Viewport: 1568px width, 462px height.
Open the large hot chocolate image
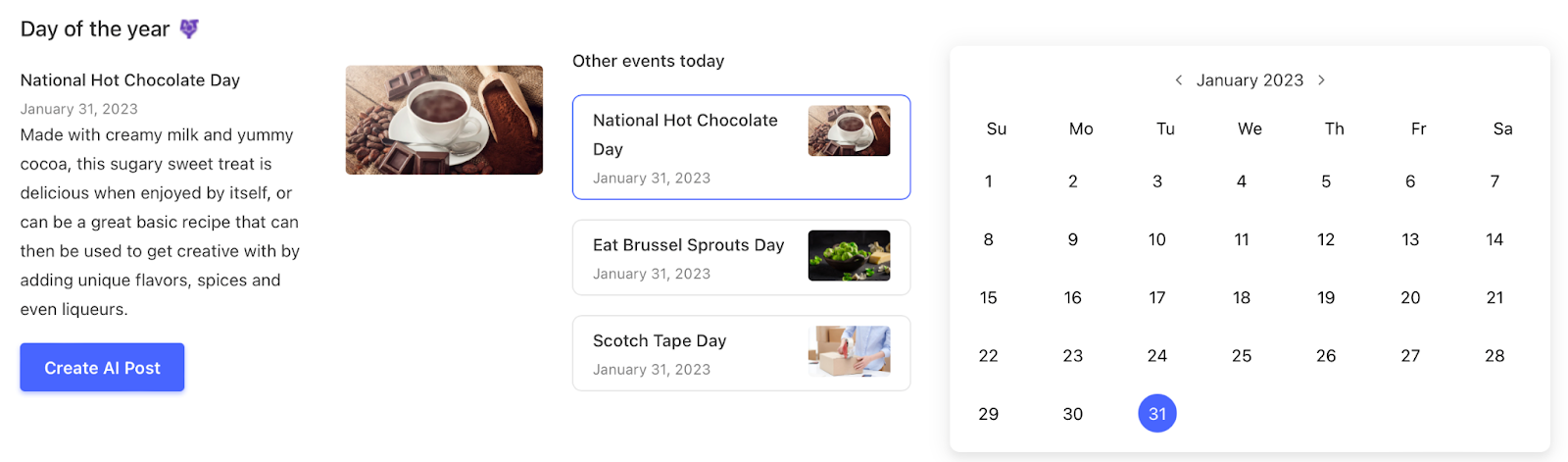coord(444,120)
